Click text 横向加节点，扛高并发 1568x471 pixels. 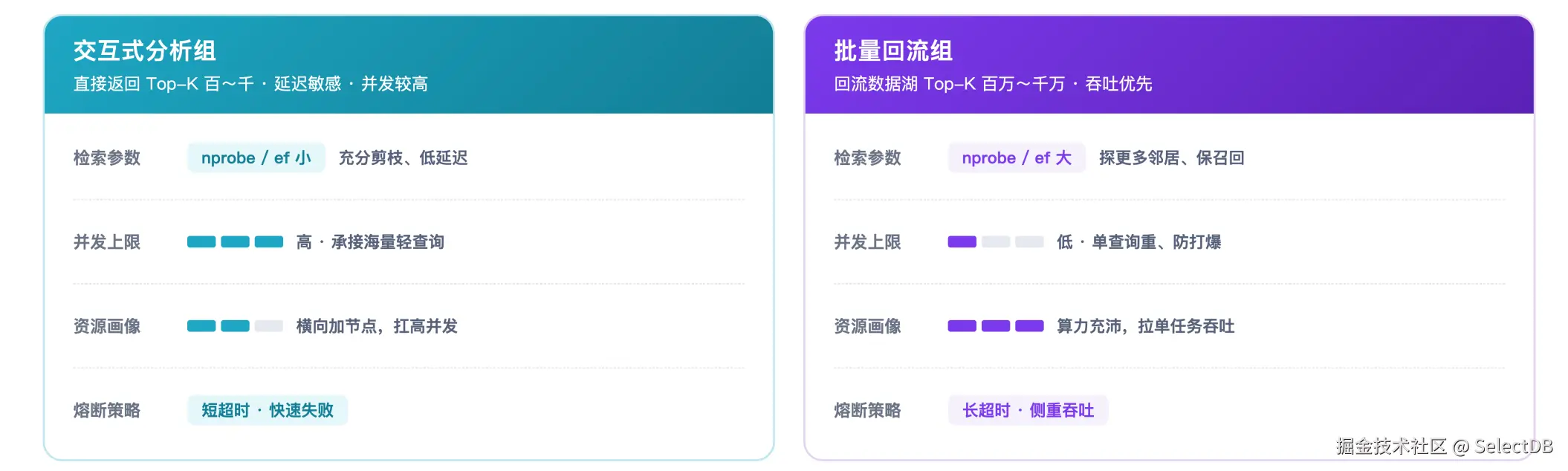pos(377,326)
